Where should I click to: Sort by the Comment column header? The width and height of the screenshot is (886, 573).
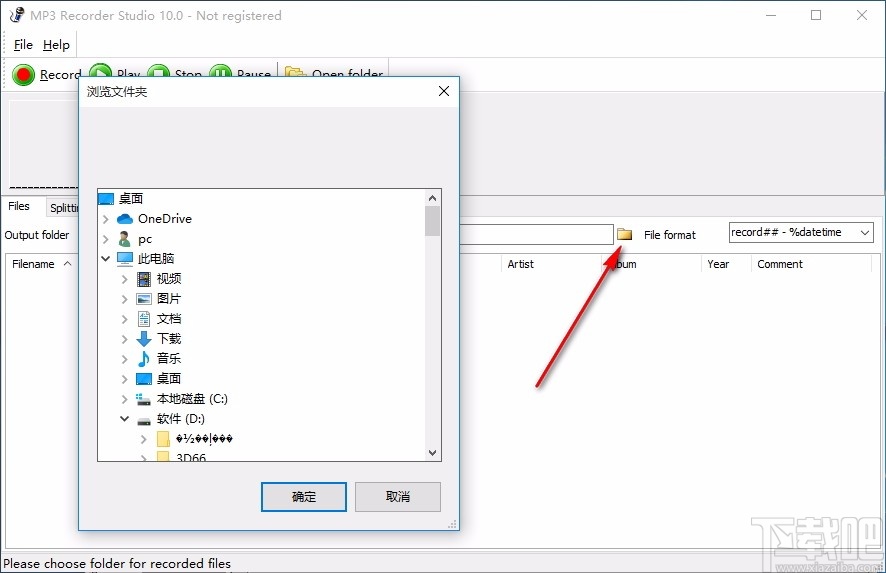(811, 264)
